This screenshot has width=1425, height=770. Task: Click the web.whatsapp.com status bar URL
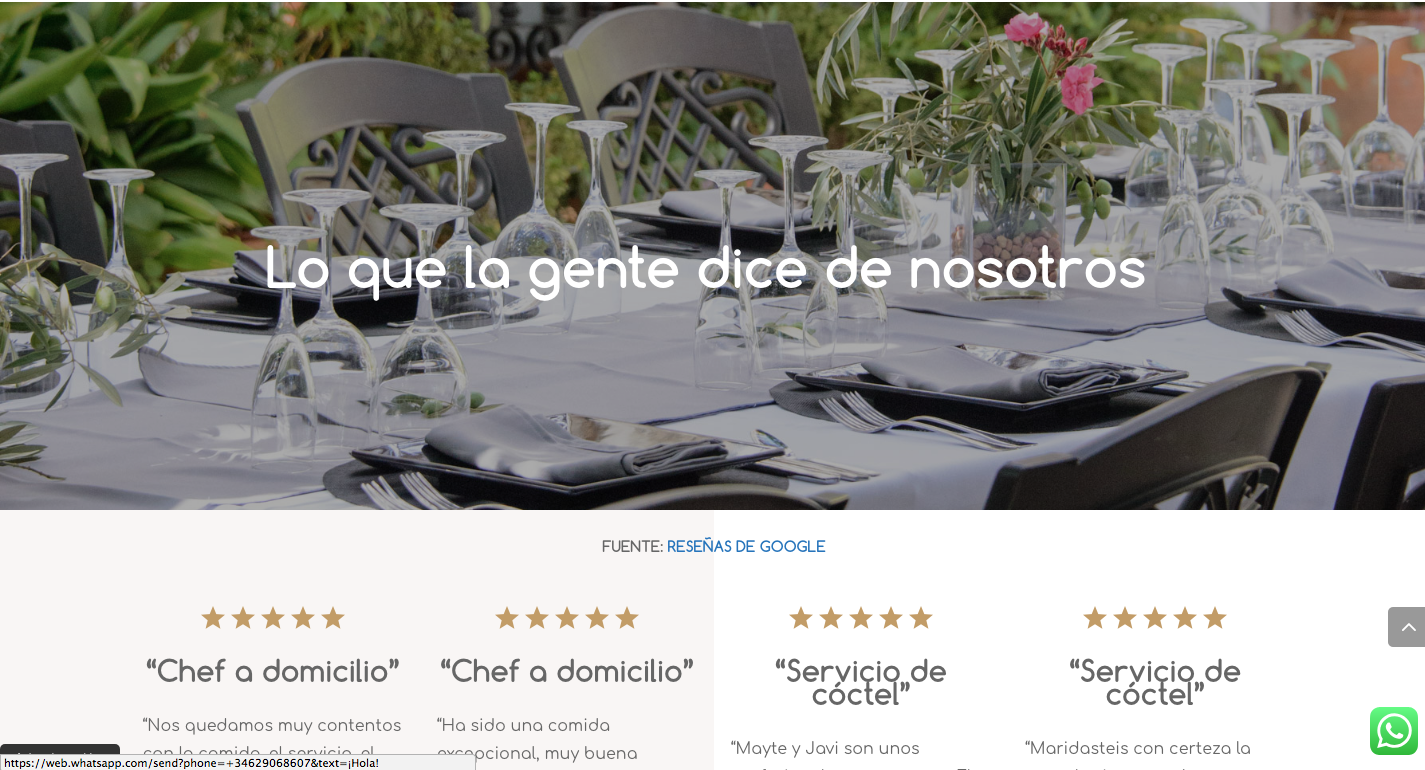pos(192,763)
